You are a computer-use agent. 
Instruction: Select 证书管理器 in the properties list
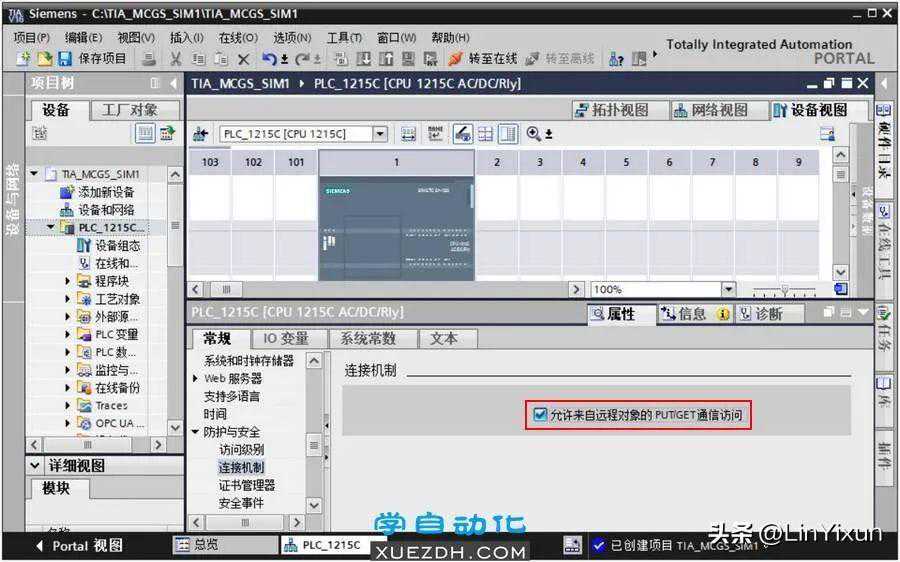click(x=246, y=485)
